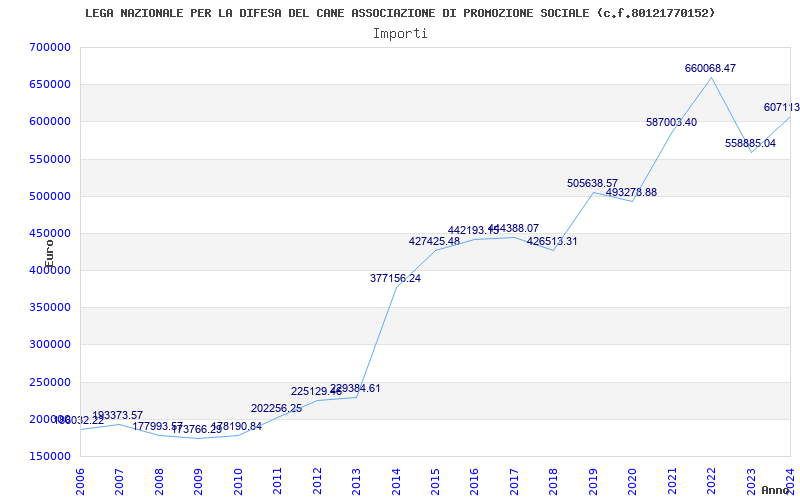
Task: Click the Importi subtitle text
Action: [400, 34]
